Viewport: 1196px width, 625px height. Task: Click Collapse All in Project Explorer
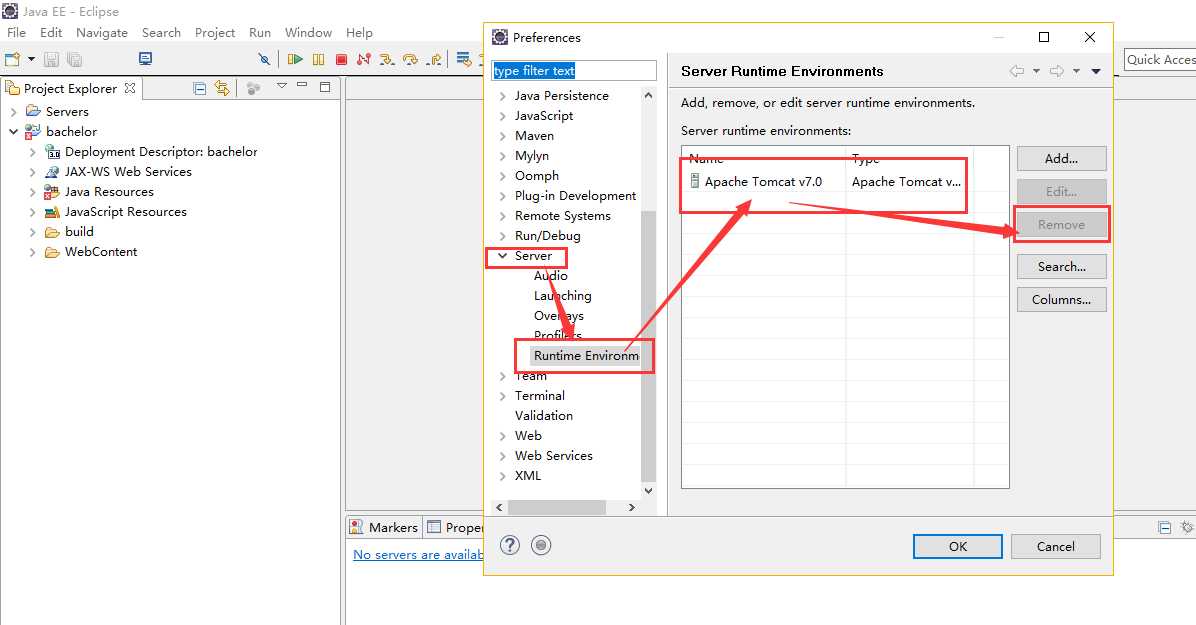click(x=200, y=88)
